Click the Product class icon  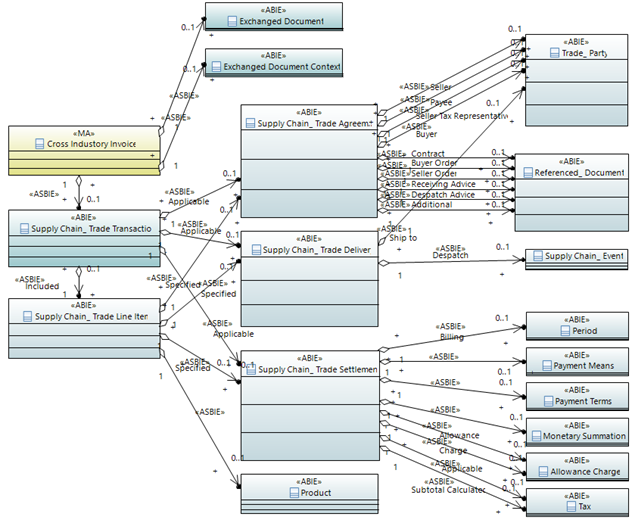294,493
